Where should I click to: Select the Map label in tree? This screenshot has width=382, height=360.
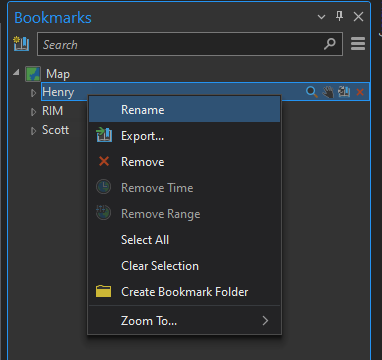point(58,74)
